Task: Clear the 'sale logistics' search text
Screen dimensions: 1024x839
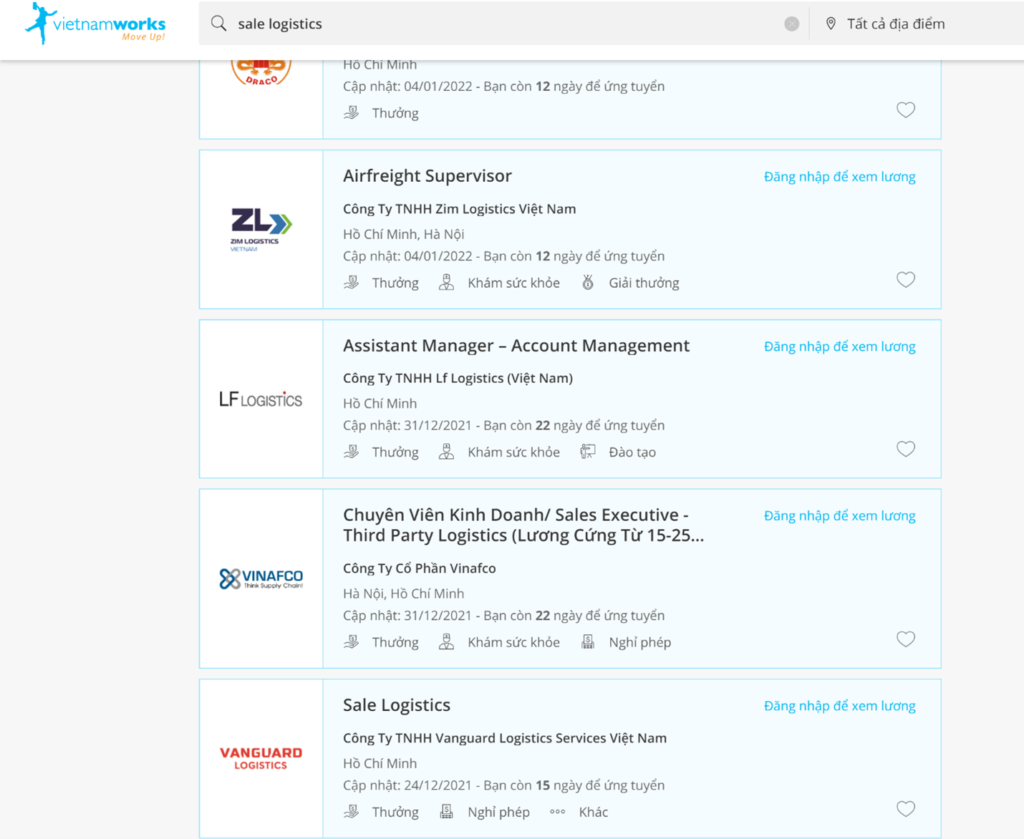Action: [x=792, y=24]
